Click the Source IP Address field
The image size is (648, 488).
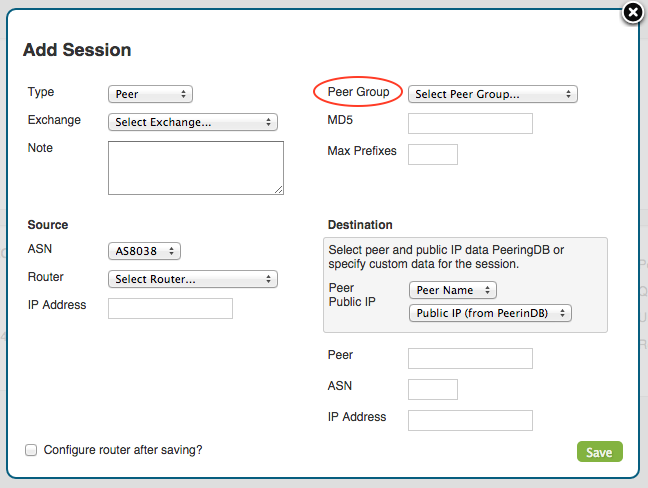[170, 308]
